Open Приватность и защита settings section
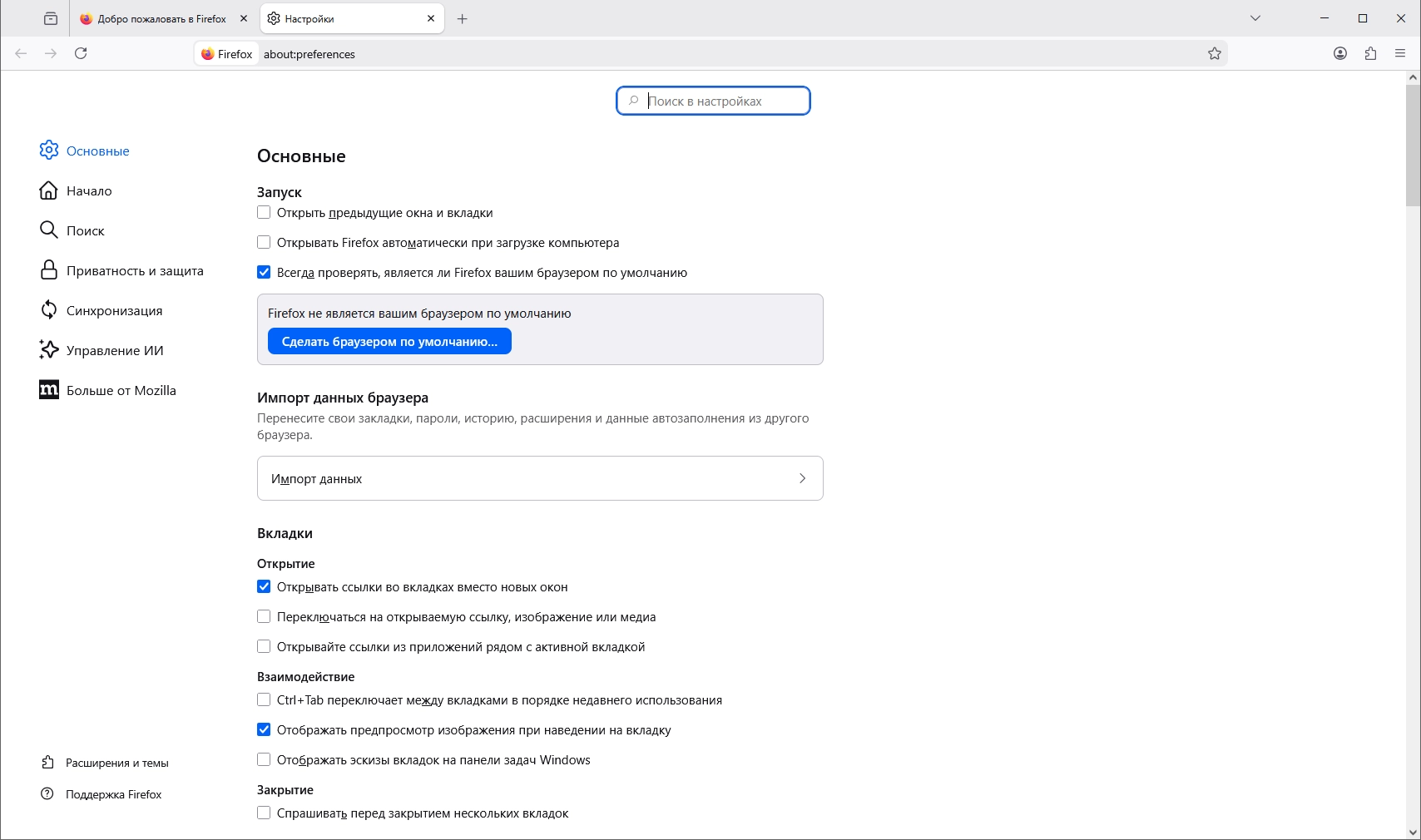 point(134,271)
